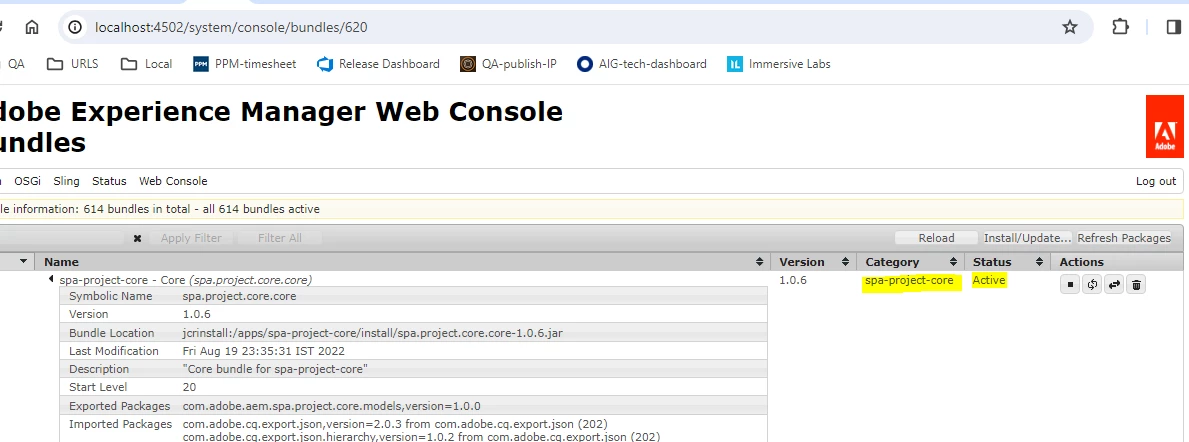Image resolution: width=1189 pixels, height=442 pixels.
Task: Open the browser extensions puzzle icon
Action: (1120, 27)
